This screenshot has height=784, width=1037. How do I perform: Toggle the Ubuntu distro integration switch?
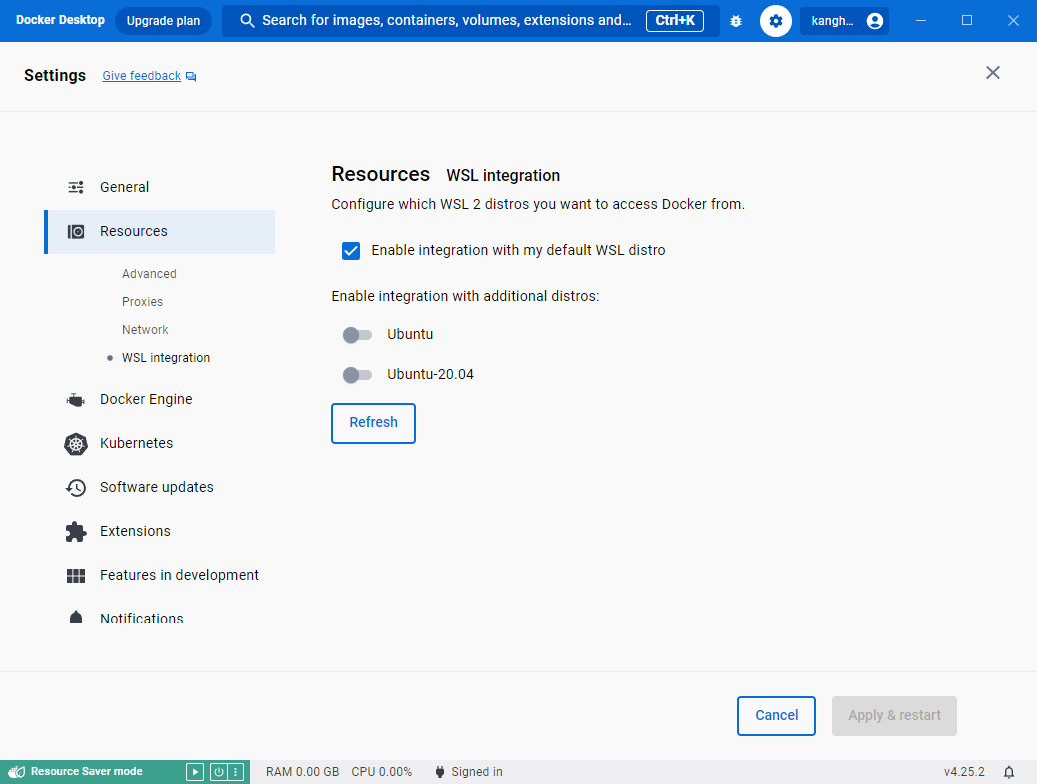[357, 335]
